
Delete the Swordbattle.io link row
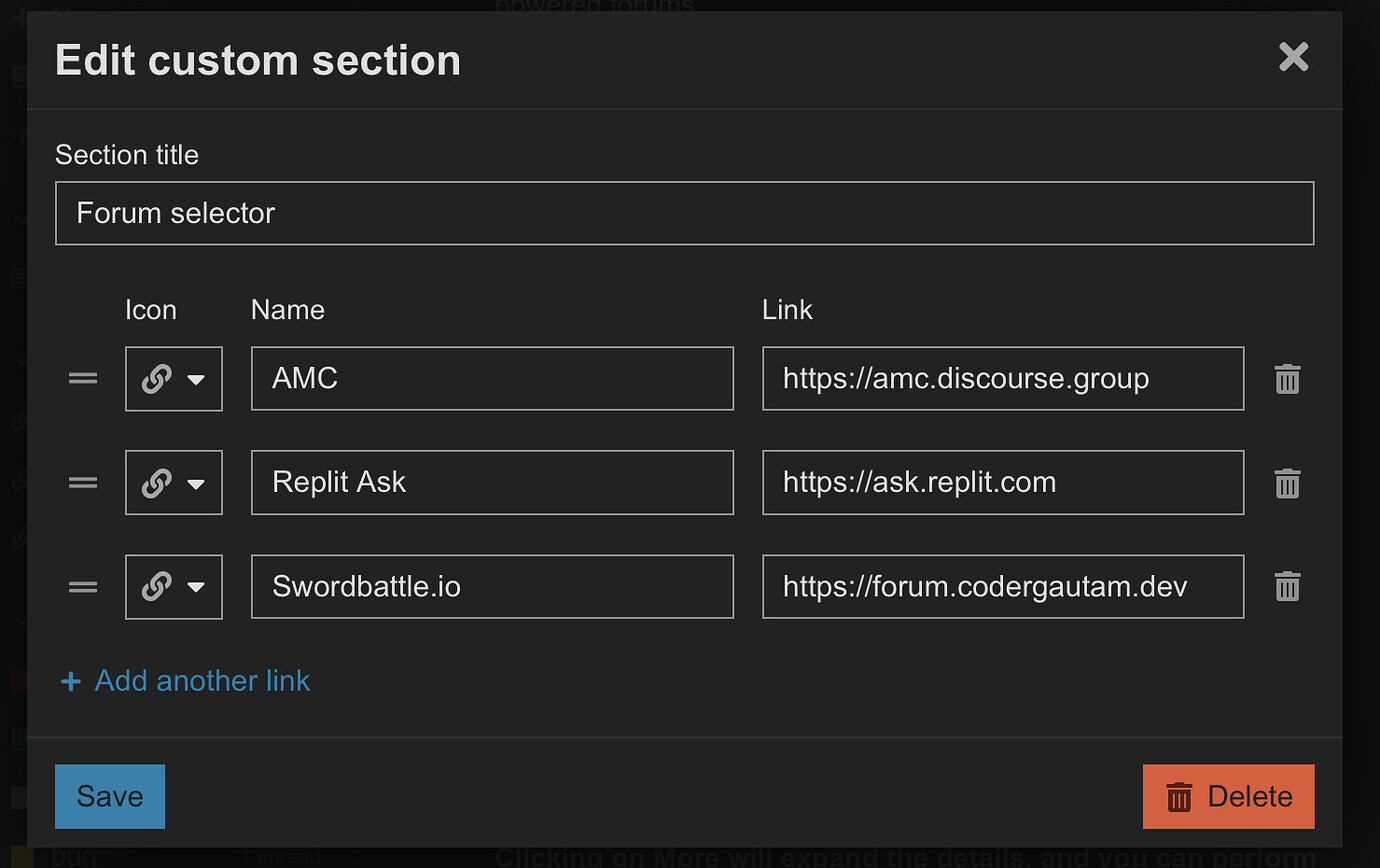click(x=1287, y=586)
